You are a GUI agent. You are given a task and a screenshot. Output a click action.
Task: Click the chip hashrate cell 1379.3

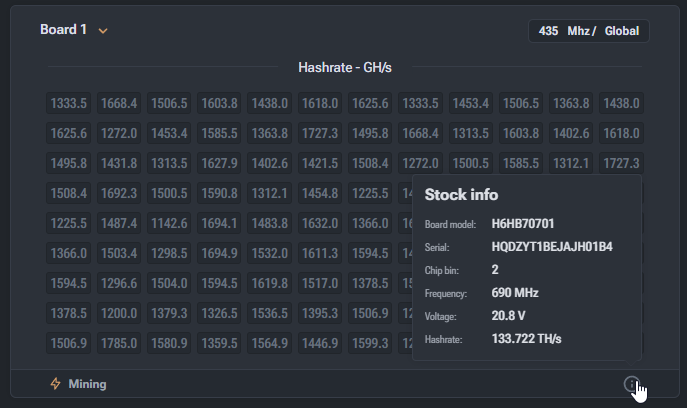[169, 313]
